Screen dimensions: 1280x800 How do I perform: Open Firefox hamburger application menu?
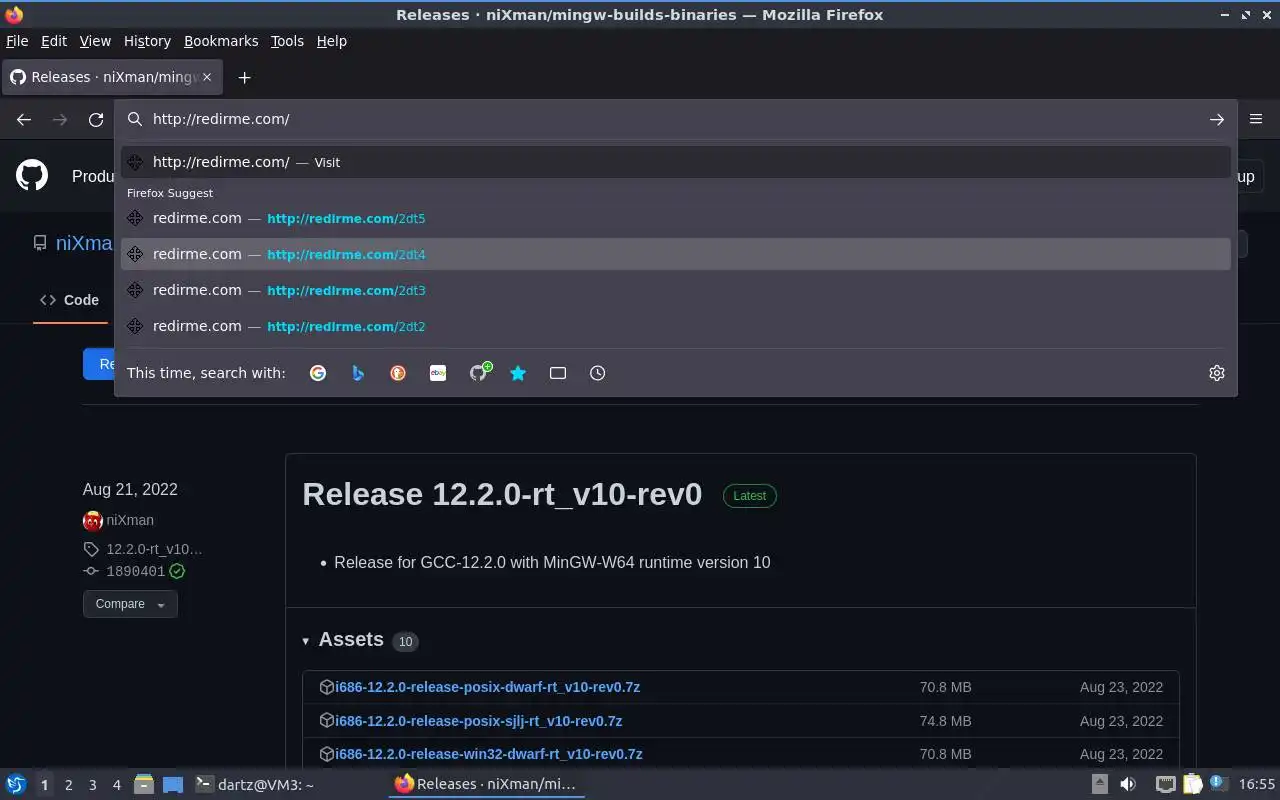[x=1256, y=119]
